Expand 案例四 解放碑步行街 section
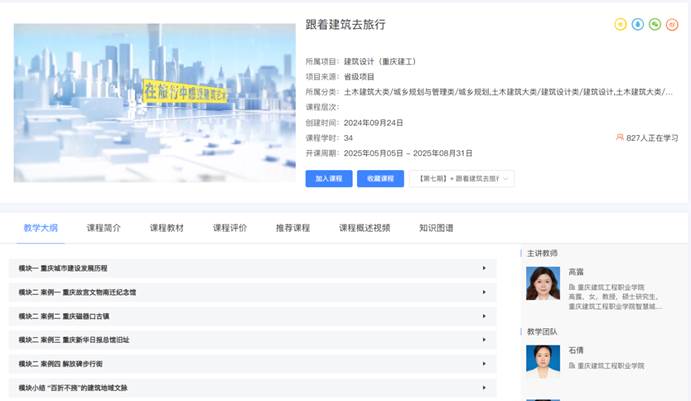 [x=484, y=363]
